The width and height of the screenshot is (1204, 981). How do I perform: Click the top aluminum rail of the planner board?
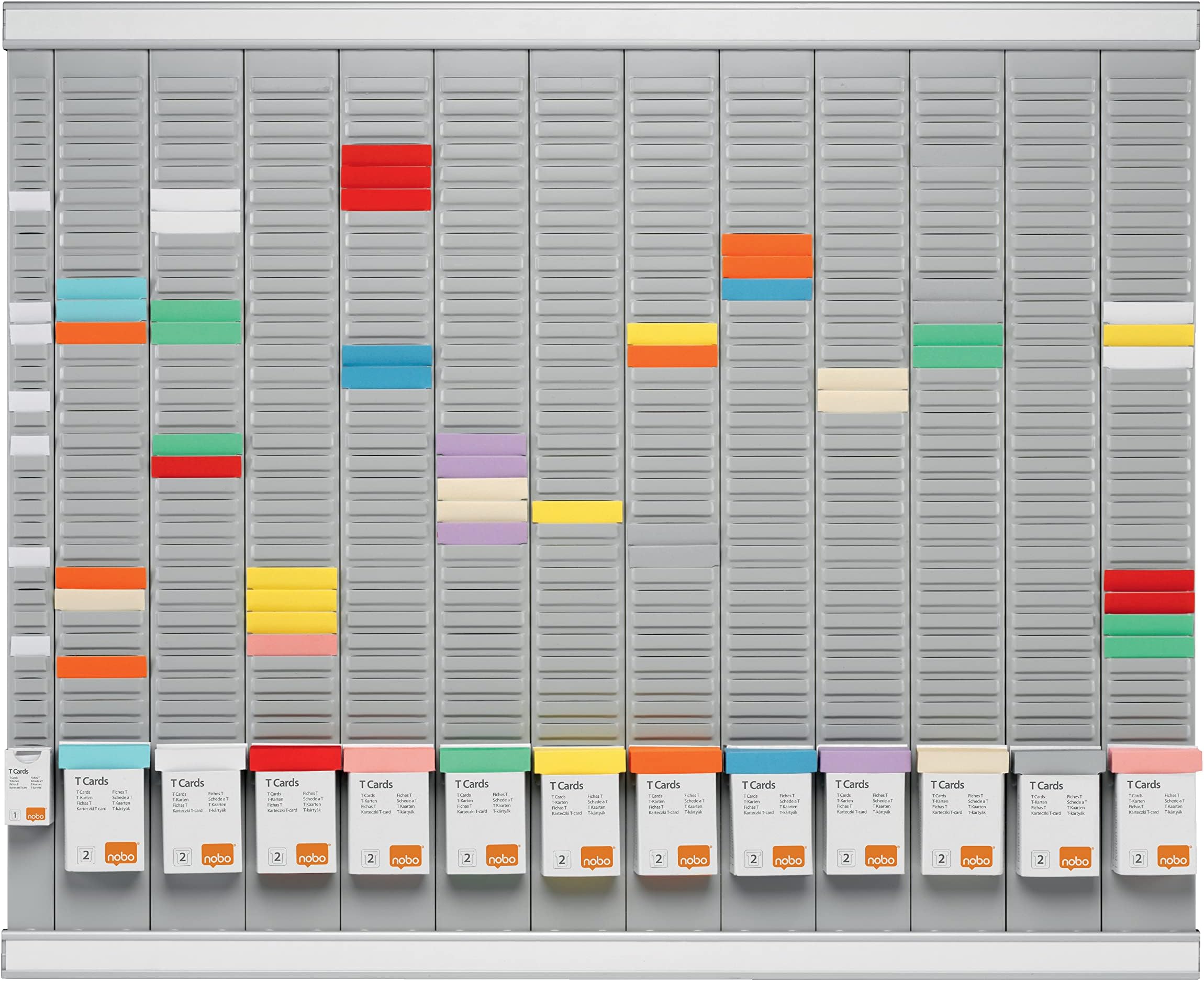point(601,23)
